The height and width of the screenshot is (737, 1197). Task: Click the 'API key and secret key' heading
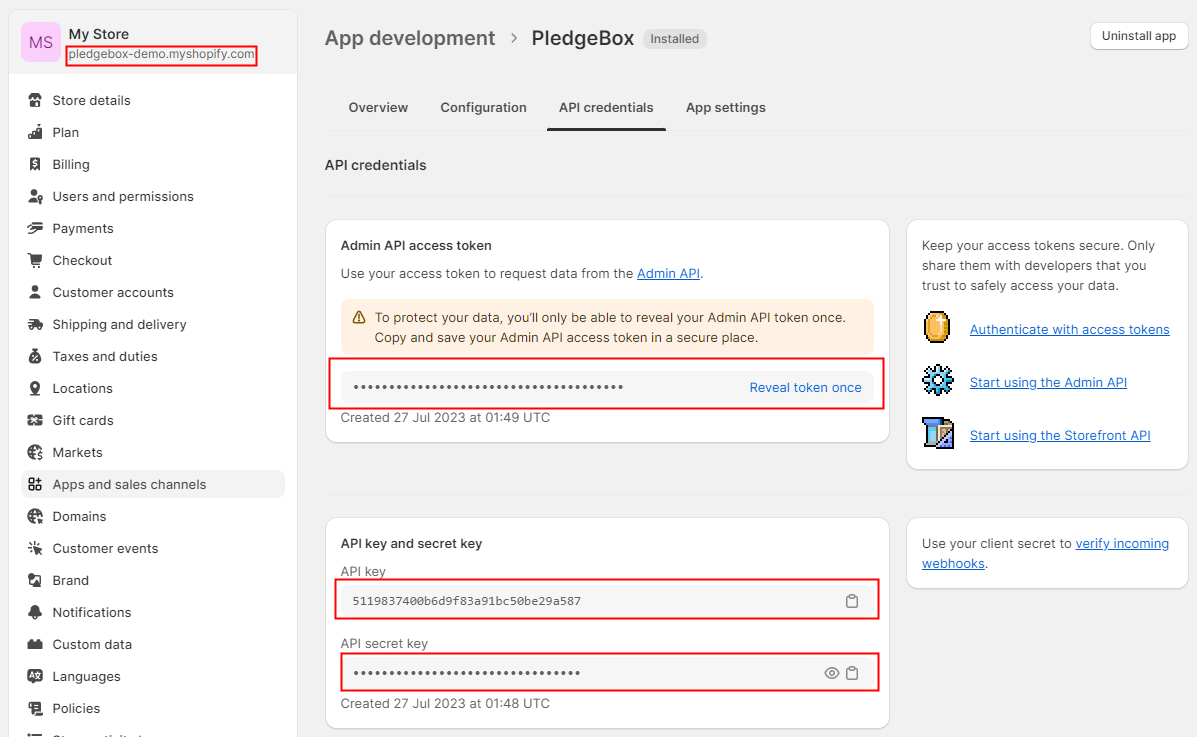click(411, 543)
